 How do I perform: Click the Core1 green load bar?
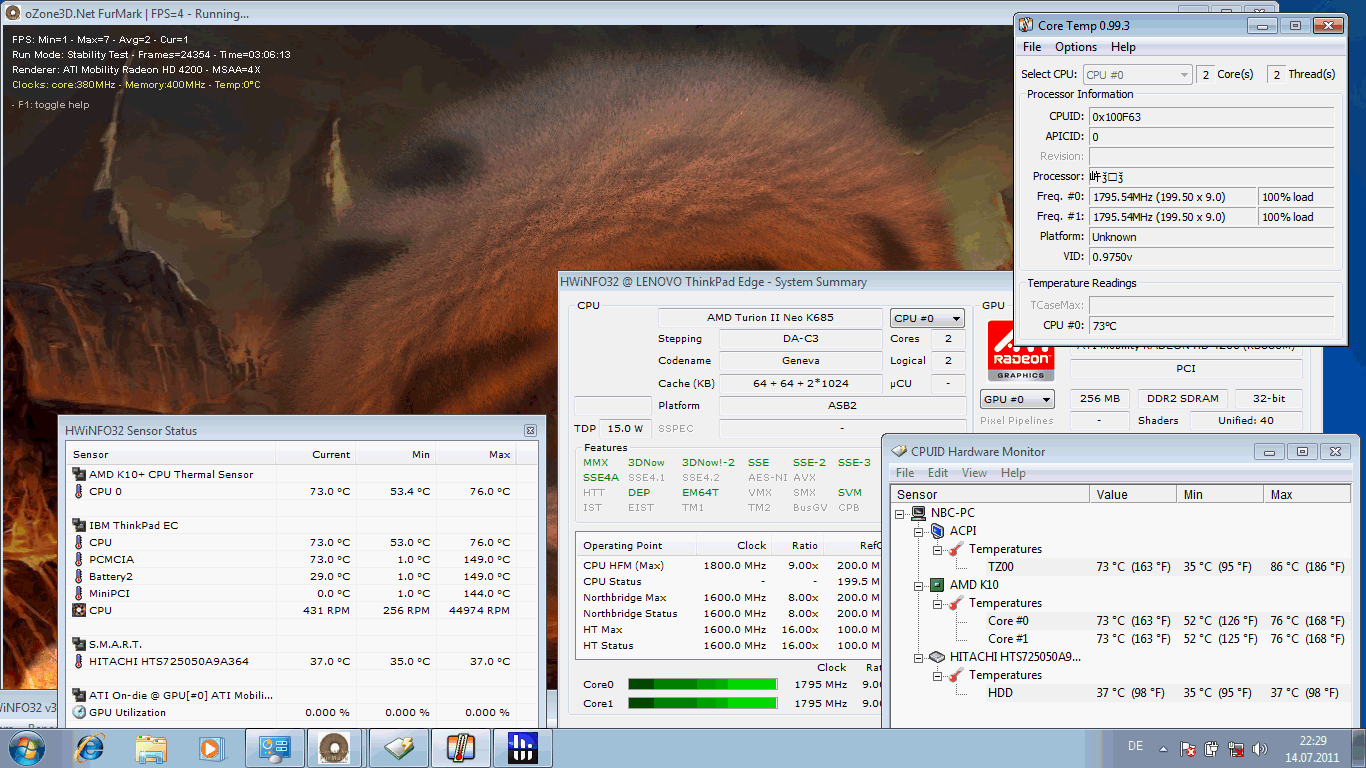702,704
